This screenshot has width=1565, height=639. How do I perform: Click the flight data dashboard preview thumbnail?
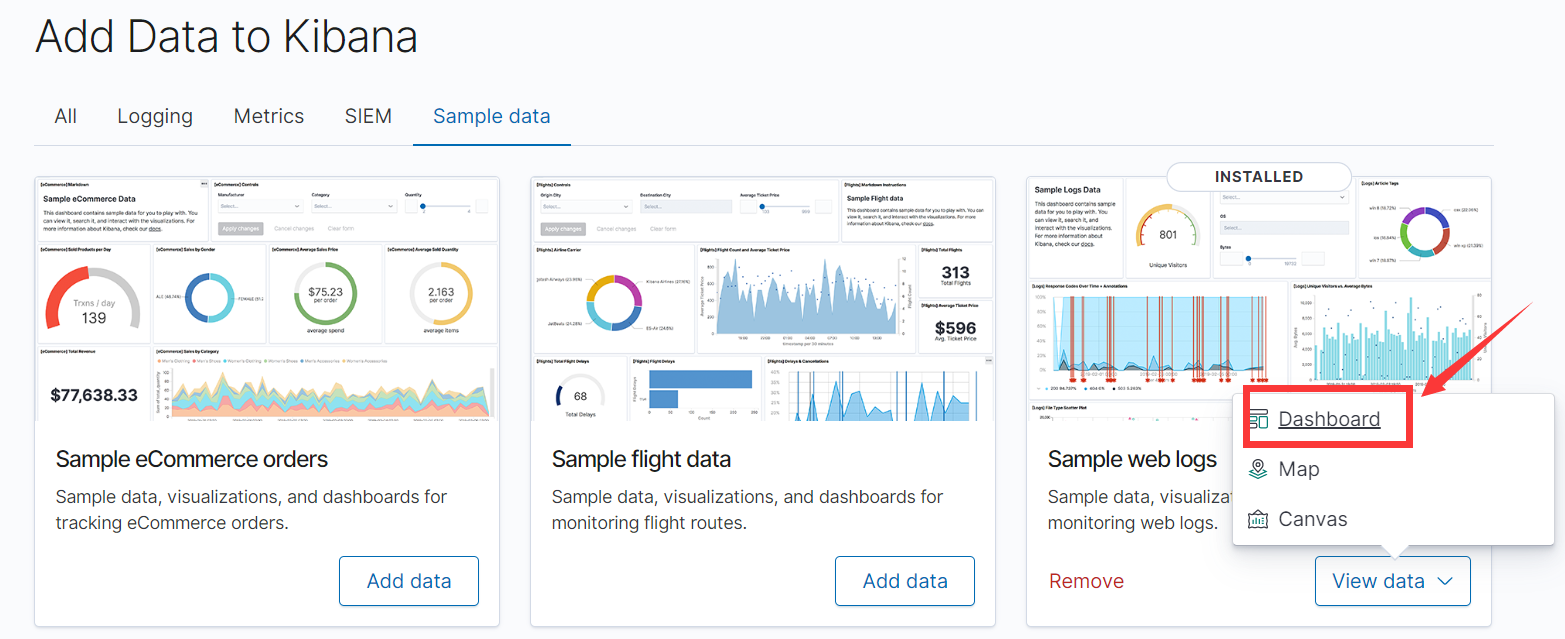pos(763,298)
